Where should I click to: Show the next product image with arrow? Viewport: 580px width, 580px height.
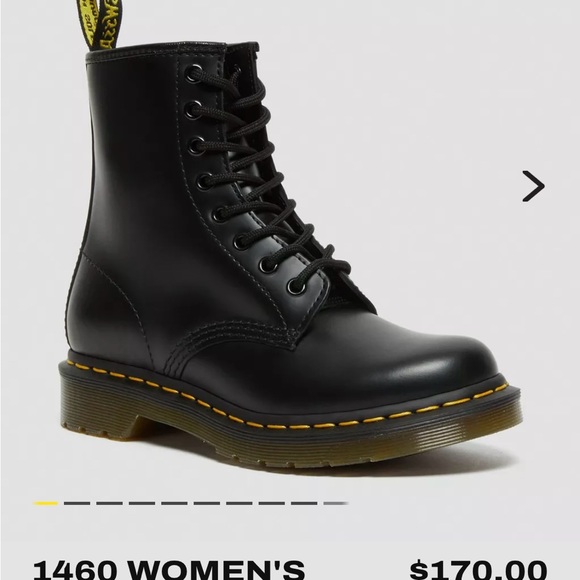coord(533,186)
